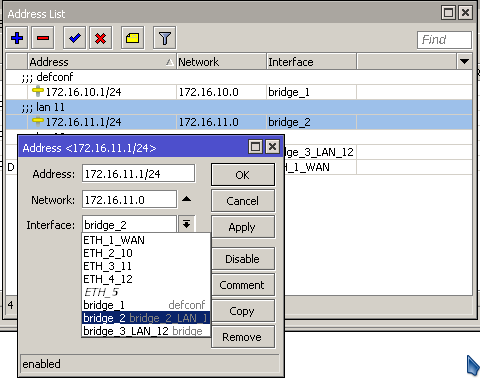
Task: Disable entry with the red X icon
Action: tap(100, 38)
